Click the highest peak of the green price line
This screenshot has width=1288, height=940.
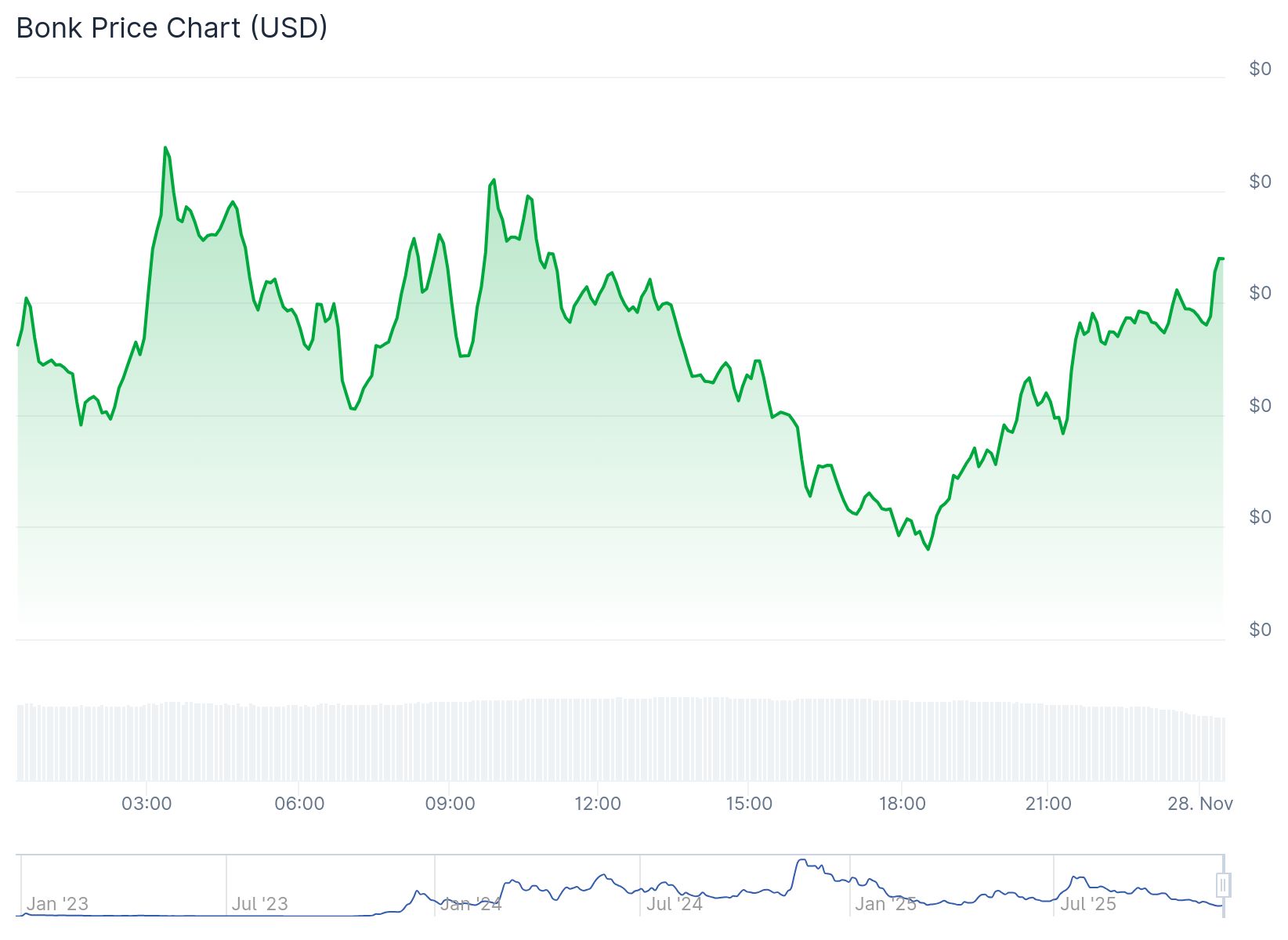pyautogui.click(x=165, y=147)
